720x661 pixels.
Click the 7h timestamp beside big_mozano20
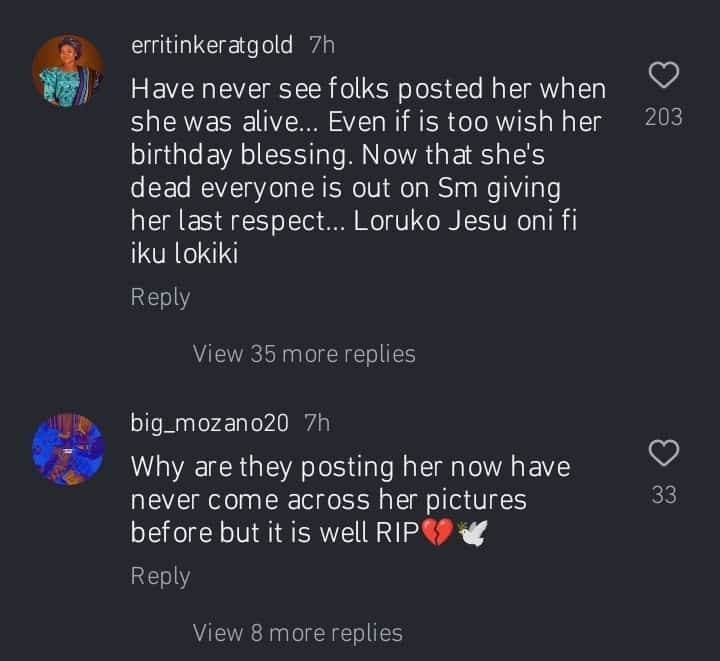pyautogui.click(x=316, y=422)
